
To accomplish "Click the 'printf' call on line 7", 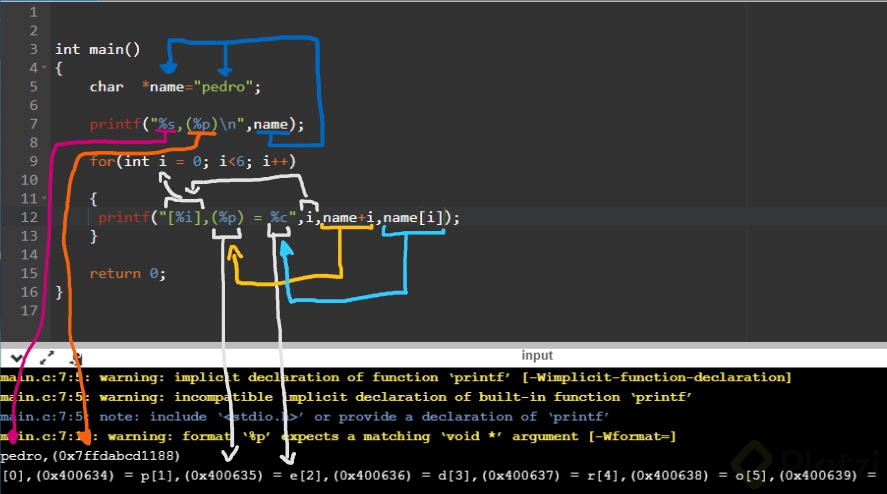I will (x=115, y=124).
